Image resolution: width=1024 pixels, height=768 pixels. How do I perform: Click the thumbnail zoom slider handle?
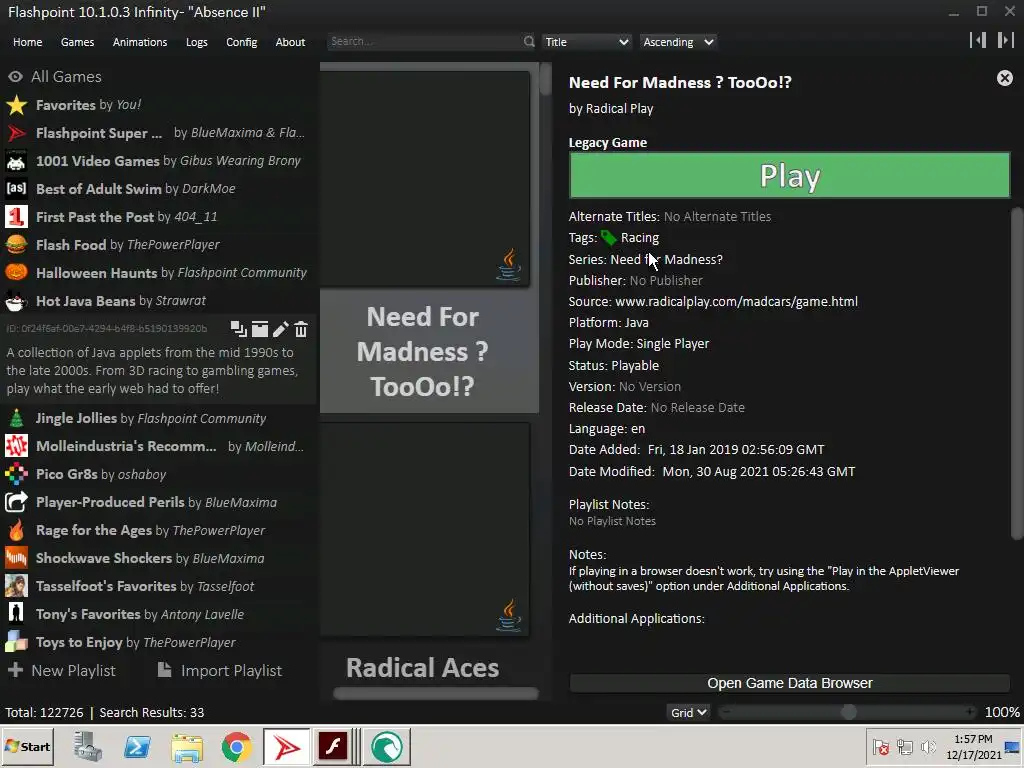click(x=848, y=712)
